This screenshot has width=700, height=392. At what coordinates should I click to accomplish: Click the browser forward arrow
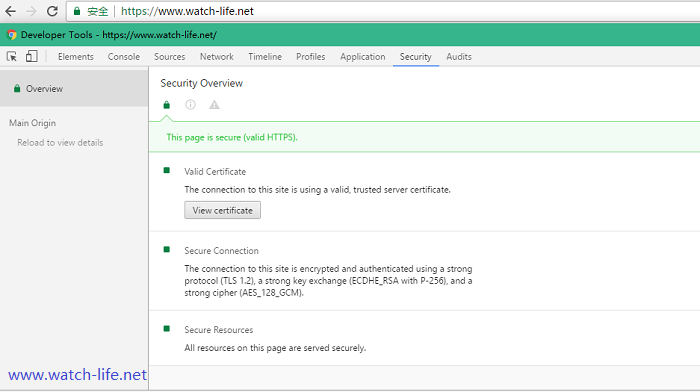[x=31, y=11]
